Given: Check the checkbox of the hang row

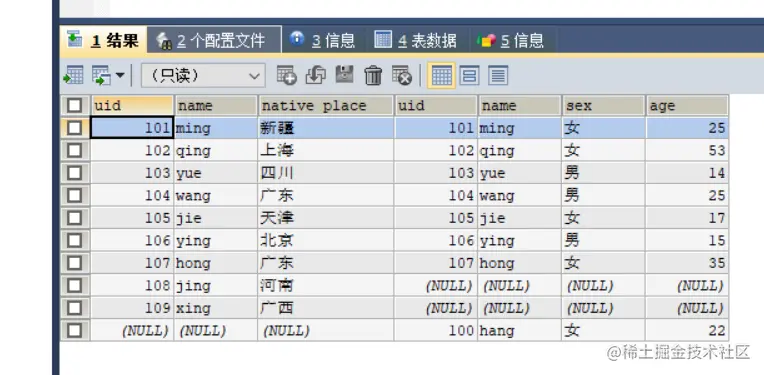Looking at the screenshot, I should [x=75, y=331].
